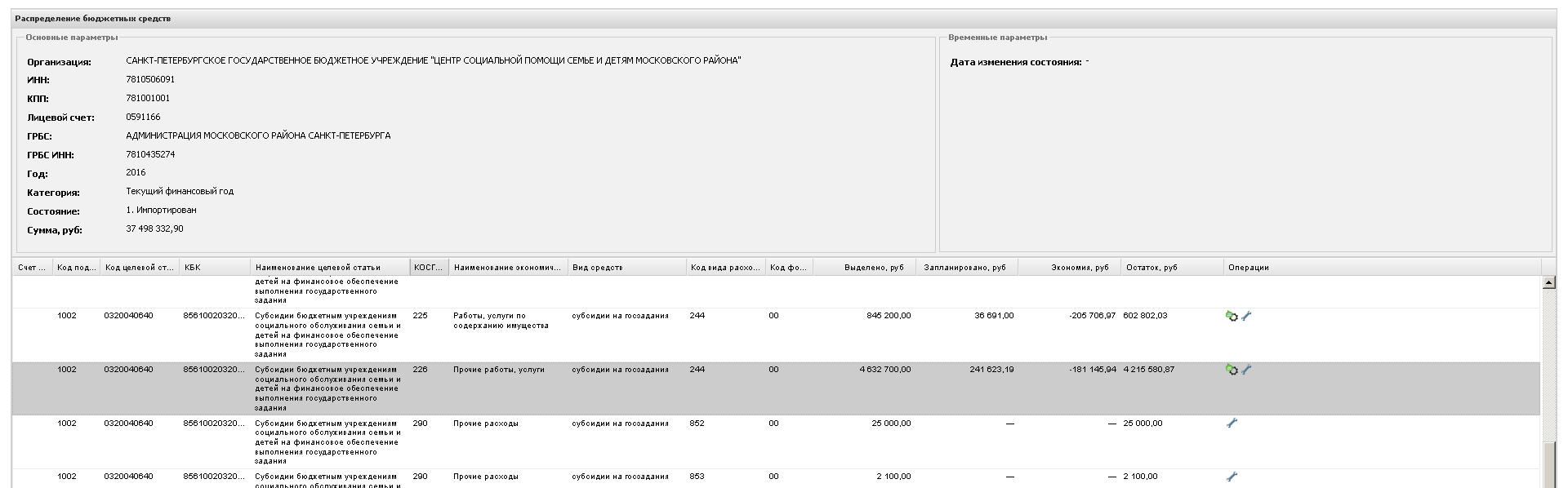Sort by the 'Экономия, руб' column header
Screen dimensions: 1568x488
coord(1070,268)
